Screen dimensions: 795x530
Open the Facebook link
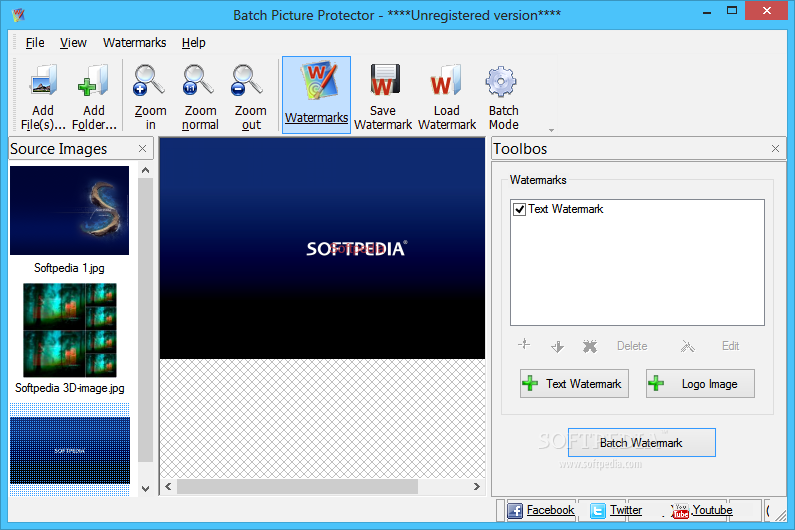[550, 510]
